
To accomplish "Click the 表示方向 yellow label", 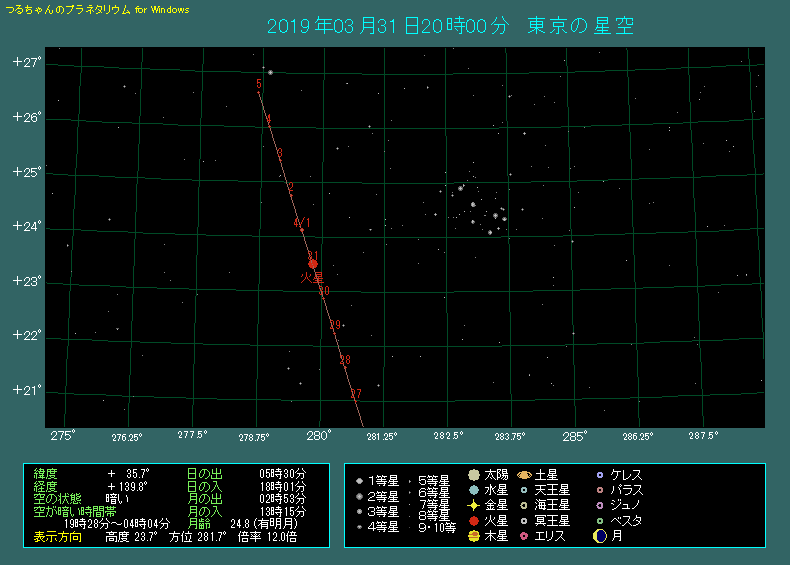I will coord(59,536).
